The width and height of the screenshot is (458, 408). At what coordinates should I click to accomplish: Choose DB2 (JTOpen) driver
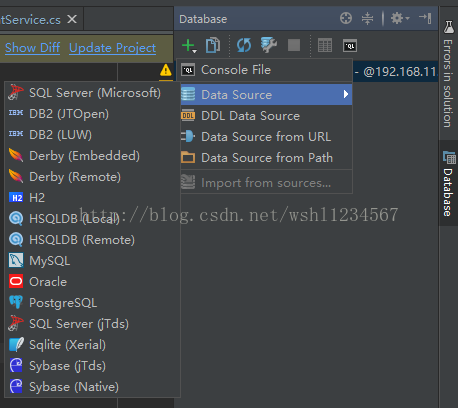click(92, 114)
